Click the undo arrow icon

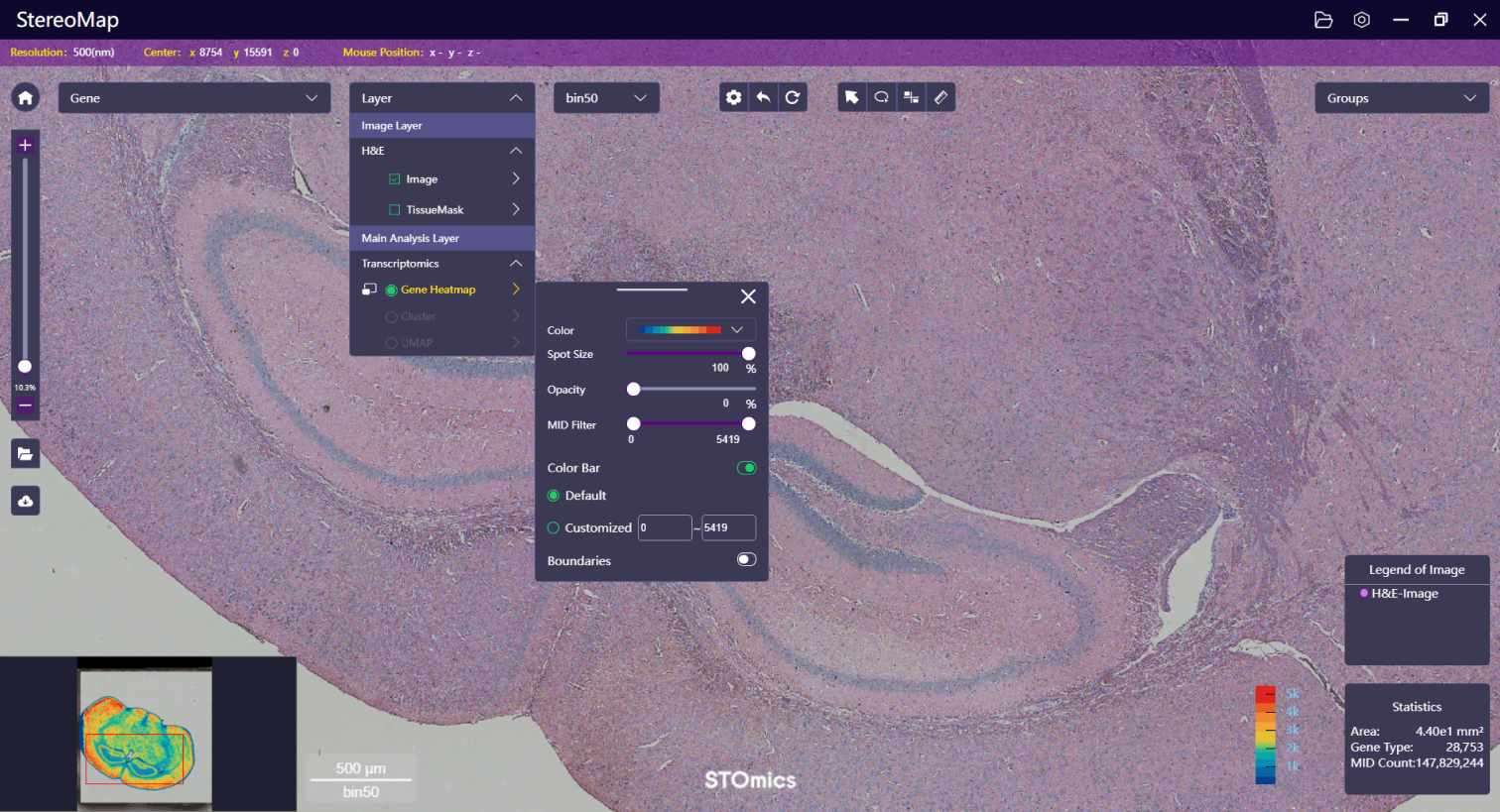pos(763,97)
